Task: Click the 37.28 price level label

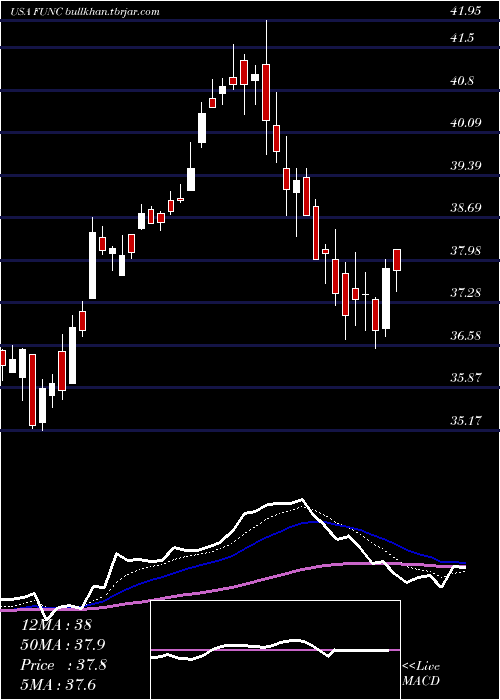Action: click(x=466, y=293)
